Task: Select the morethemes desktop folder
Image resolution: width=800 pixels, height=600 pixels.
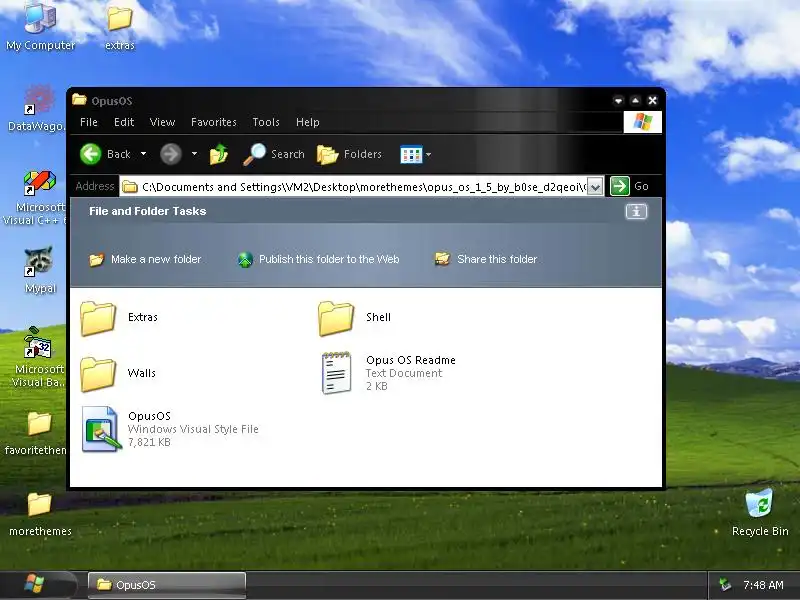Action: pos(39,504)
